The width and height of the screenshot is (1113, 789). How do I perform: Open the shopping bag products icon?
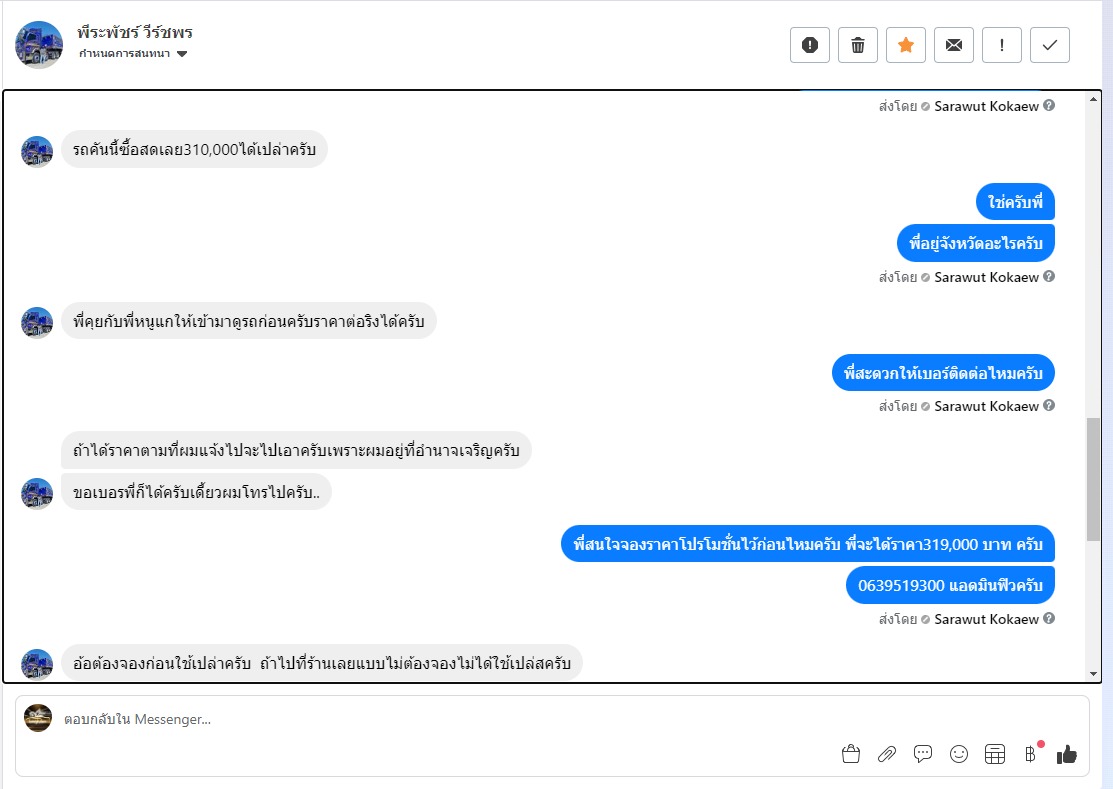click(x=851, y=755)
